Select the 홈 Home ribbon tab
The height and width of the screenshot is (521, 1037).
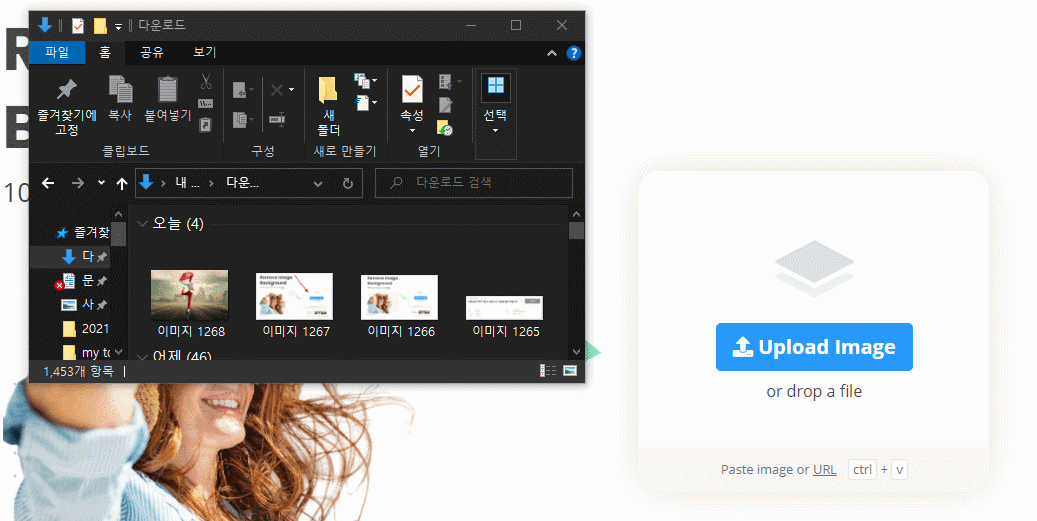pos(105,52)
